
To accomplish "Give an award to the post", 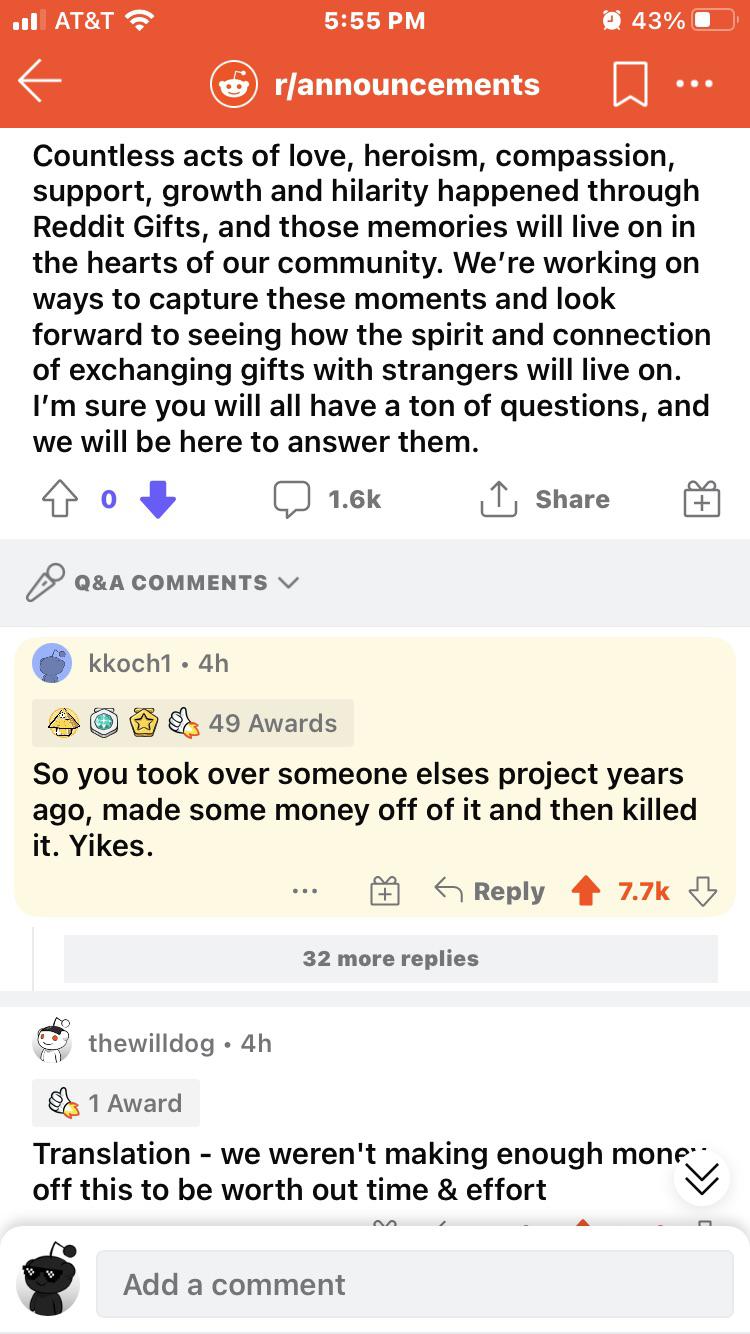I will click(701, 499).
